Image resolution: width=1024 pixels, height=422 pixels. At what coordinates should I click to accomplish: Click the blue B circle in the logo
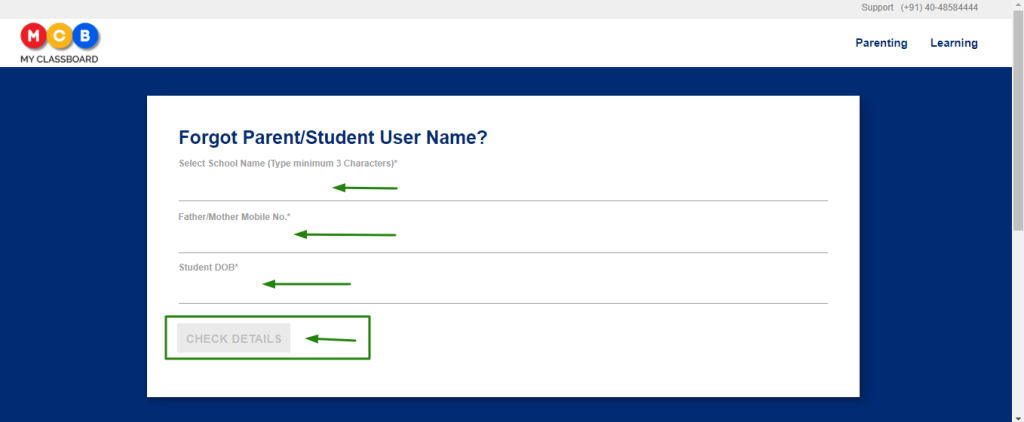click(86, 37)
